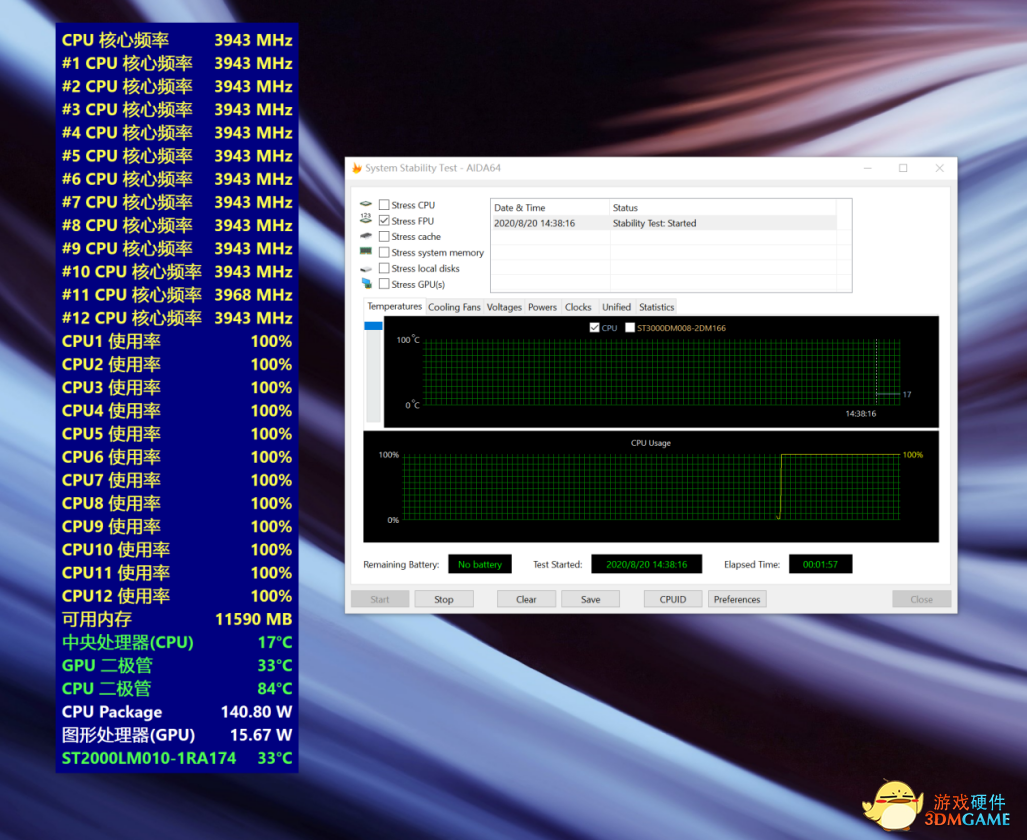Show the ST3000DM008-2DM166 temperature line
The width and height of the screenshot is (1027, 840).
[x=630, y=328]
